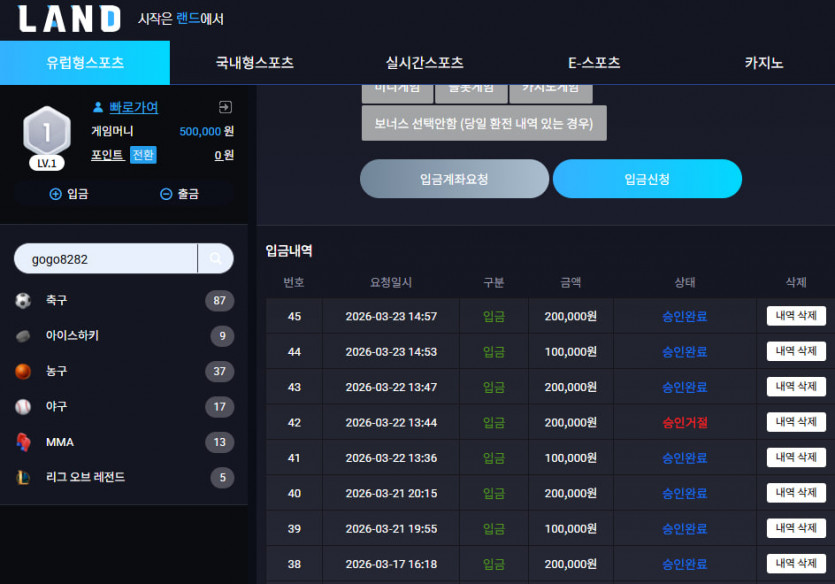Open the 카지노 tab
The image size is (835, 584).
pos(764,63)
